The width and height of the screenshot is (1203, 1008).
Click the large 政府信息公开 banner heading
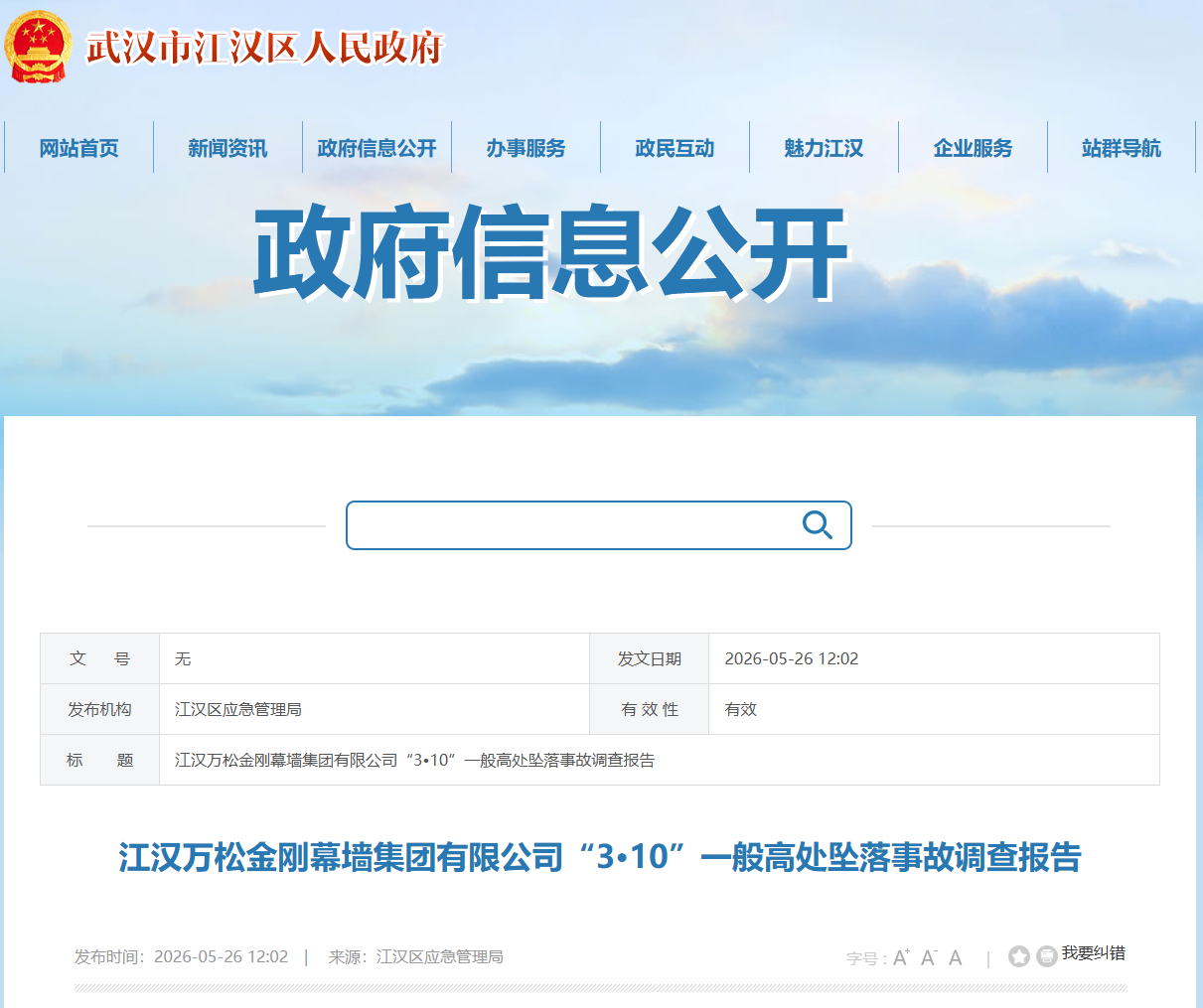click(x=551, y=253)
